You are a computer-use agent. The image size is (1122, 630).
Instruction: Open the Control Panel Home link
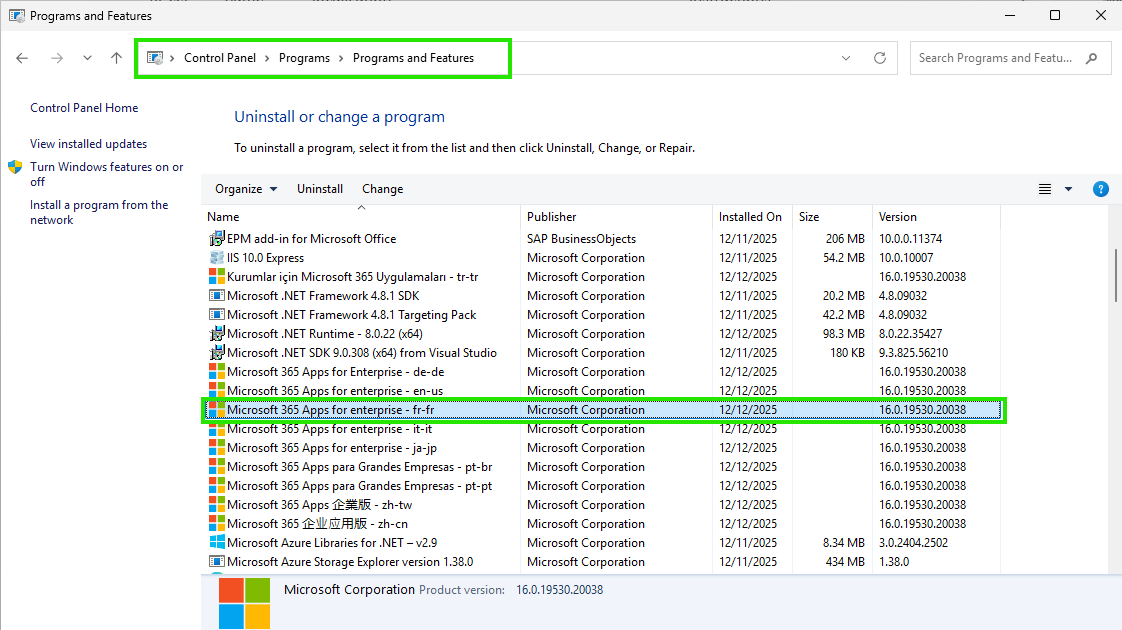coord(84,108)
